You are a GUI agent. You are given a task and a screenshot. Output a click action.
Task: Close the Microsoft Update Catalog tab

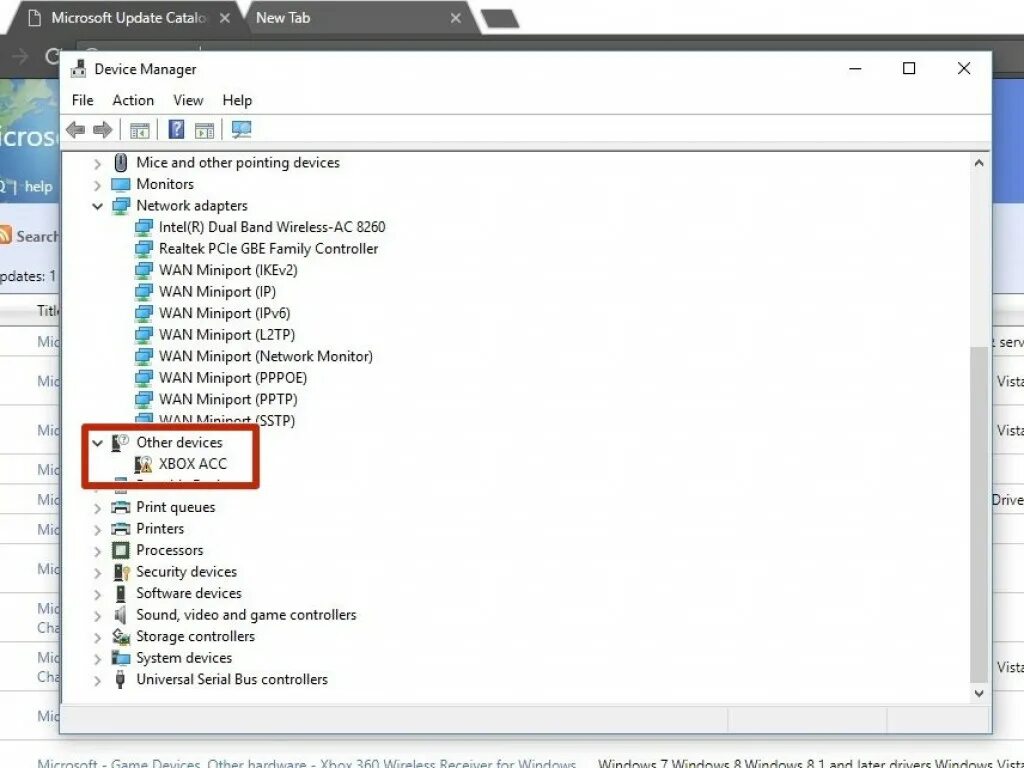225,18
